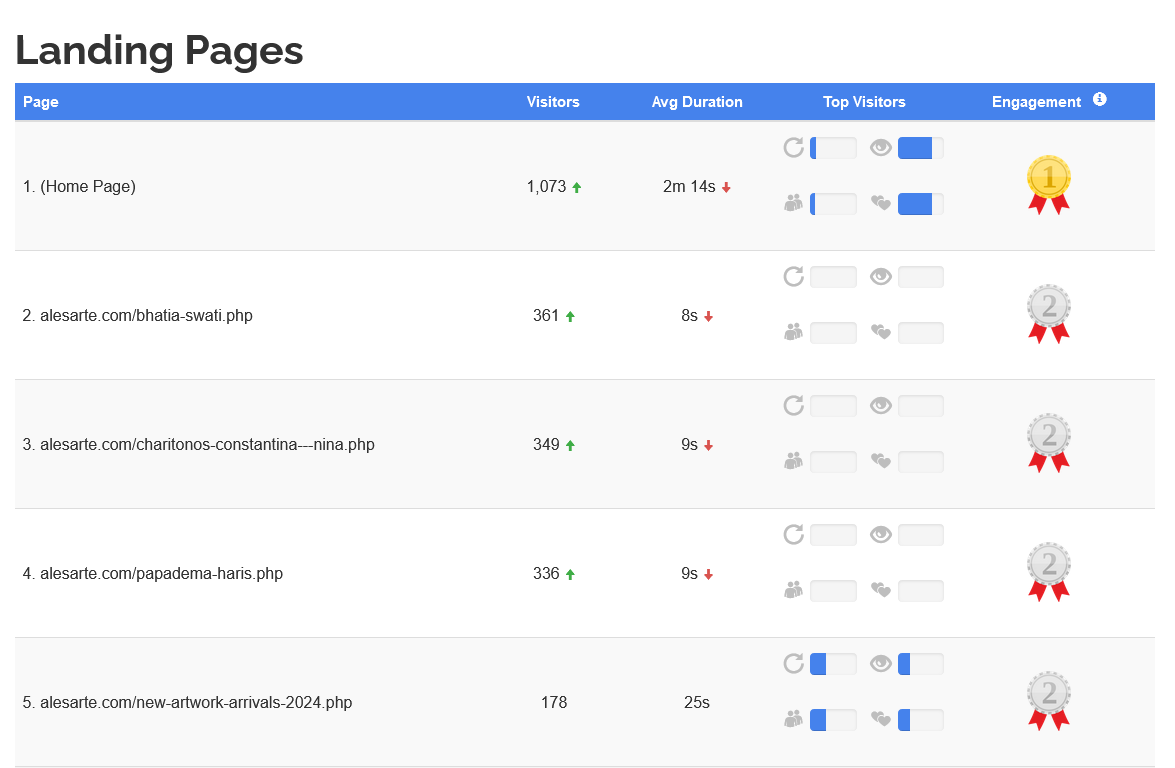Click eye icon in charitonos-constantina row
1175x768 pixels.
click(881, 405)
